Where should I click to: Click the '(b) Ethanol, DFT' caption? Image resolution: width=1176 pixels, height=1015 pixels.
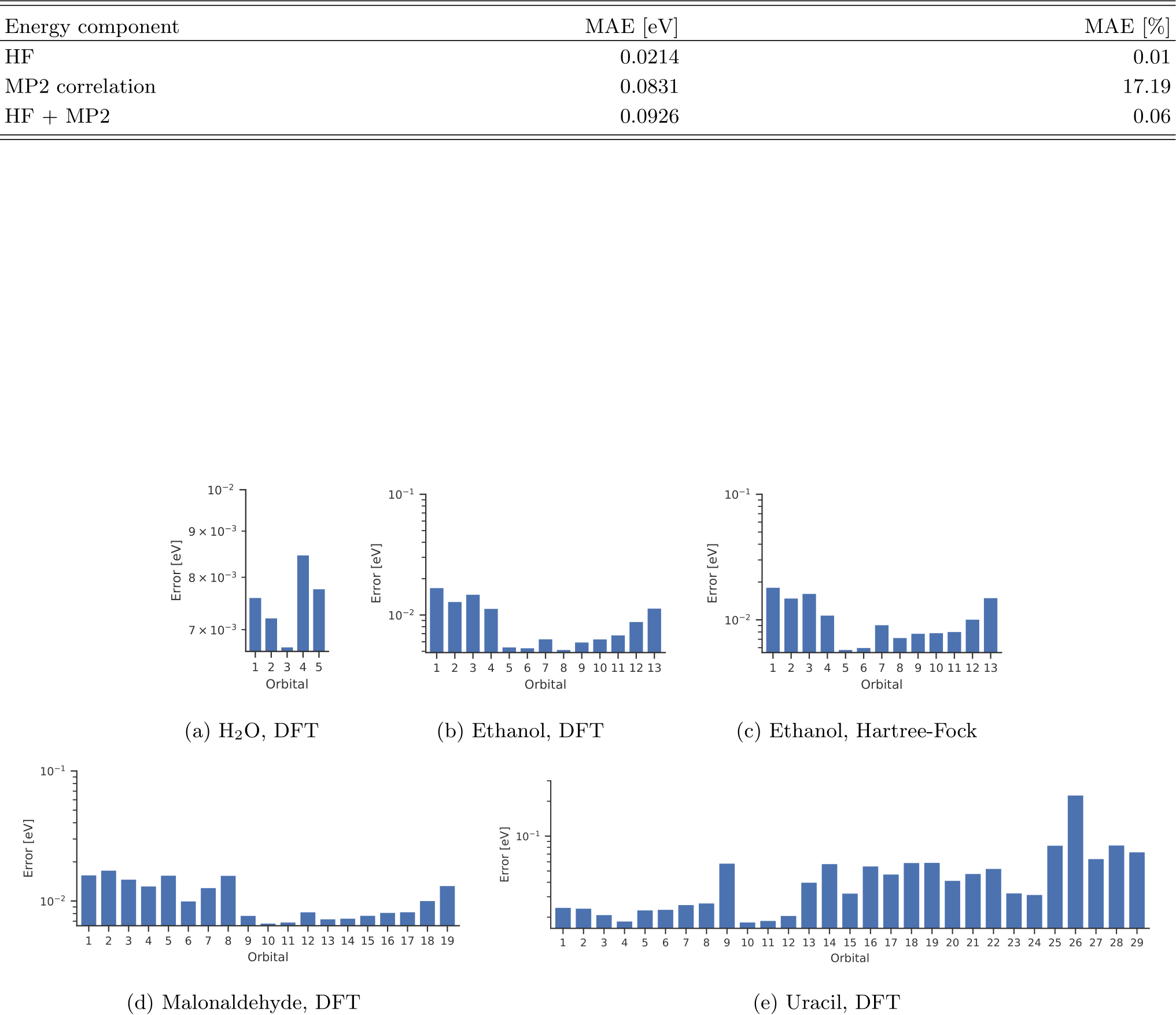[x=520, y=731]
